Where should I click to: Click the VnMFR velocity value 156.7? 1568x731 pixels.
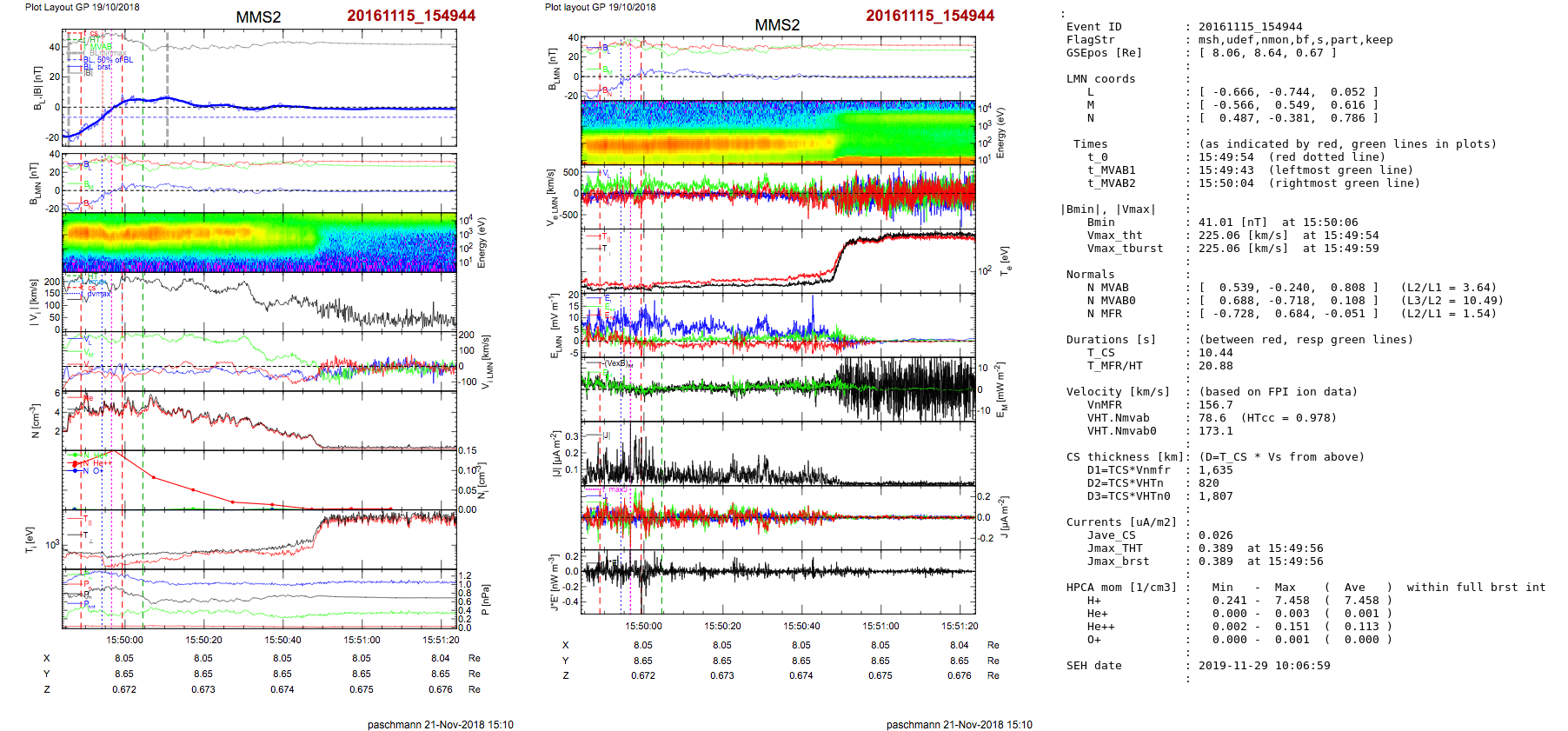(1215, 405)
